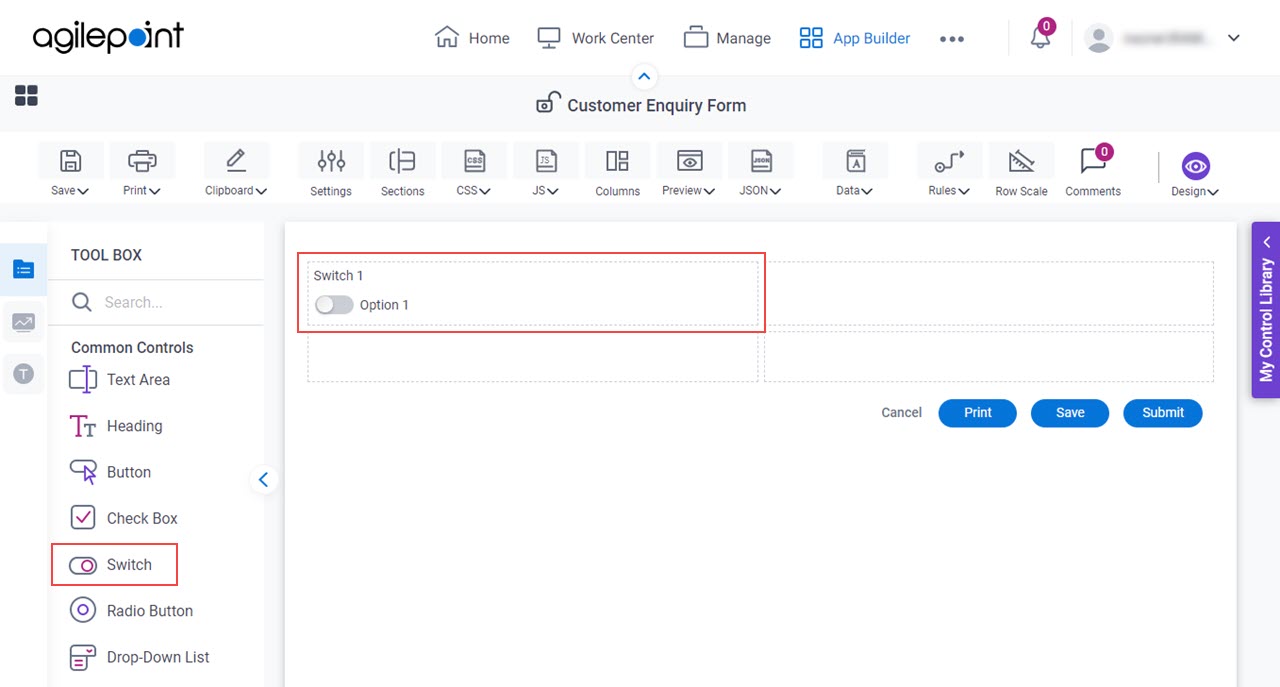Pick the Button control in toolbox
1280x687 pixels.
pyautogui.click(x=110, y=472)
